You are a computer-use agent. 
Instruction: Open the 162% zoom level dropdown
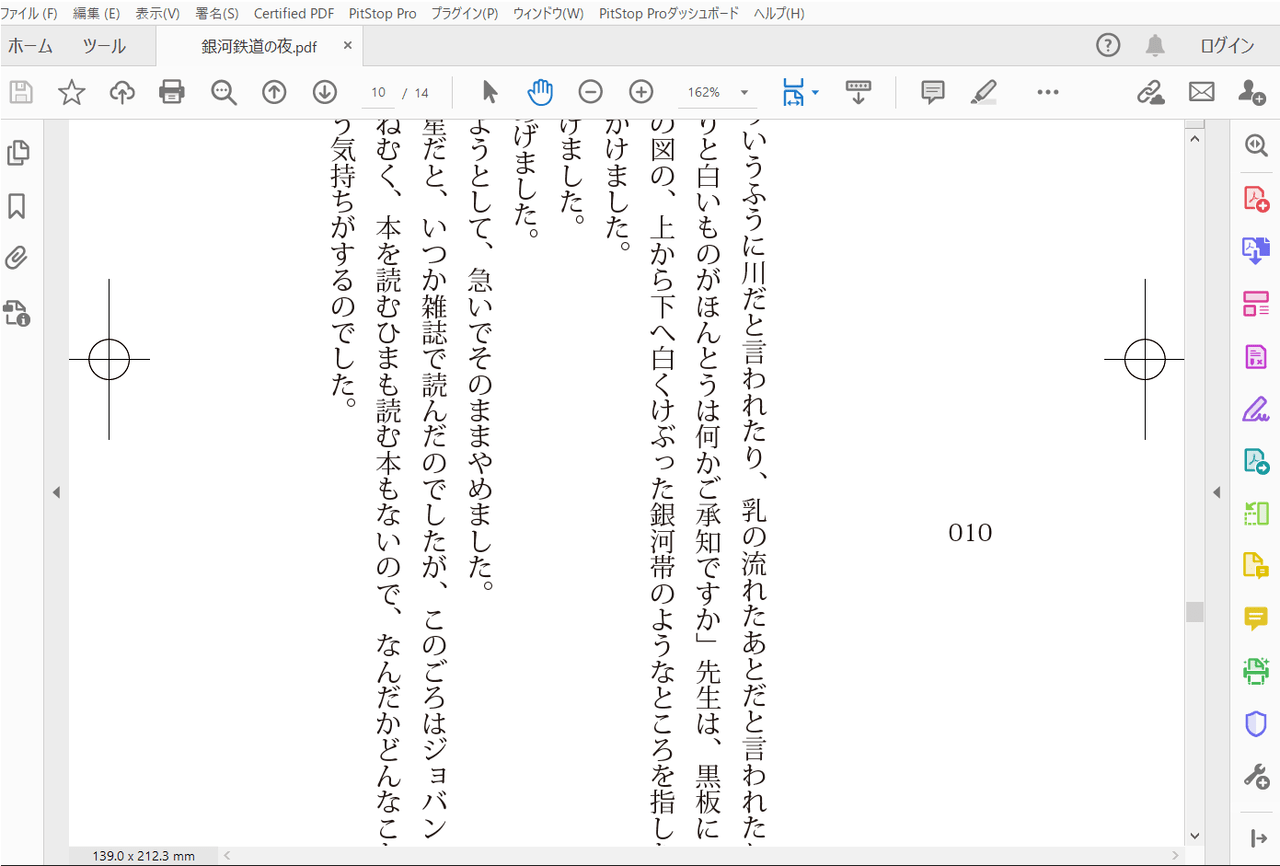tap(745, 93)
